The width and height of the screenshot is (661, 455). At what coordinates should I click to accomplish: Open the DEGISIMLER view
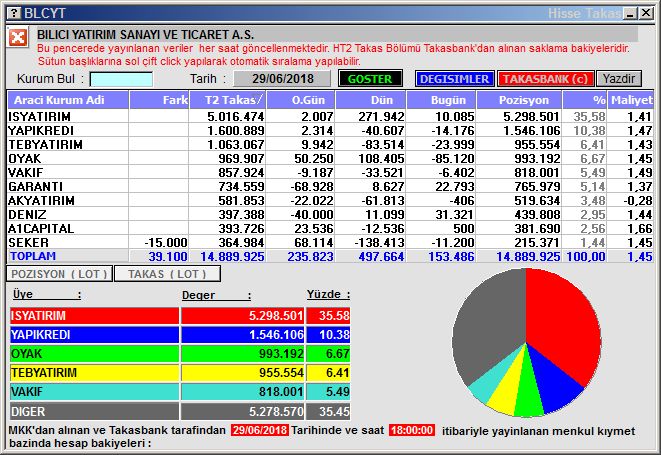coord(454,79)
